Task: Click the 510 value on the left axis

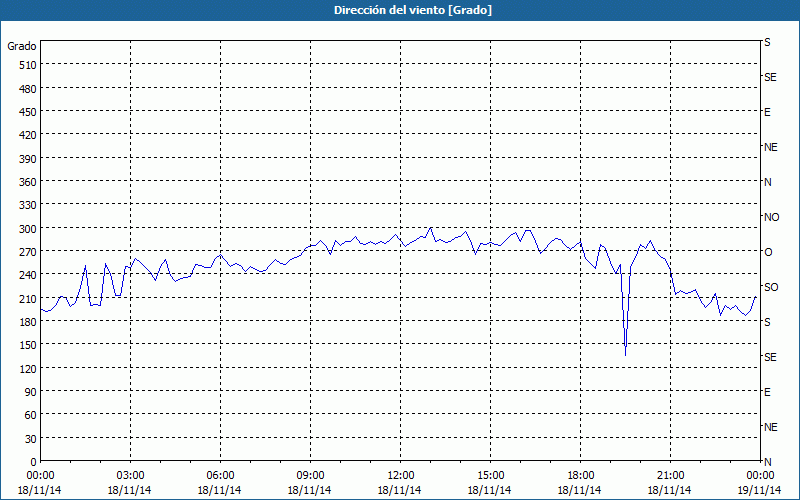Action: [28, 65]
